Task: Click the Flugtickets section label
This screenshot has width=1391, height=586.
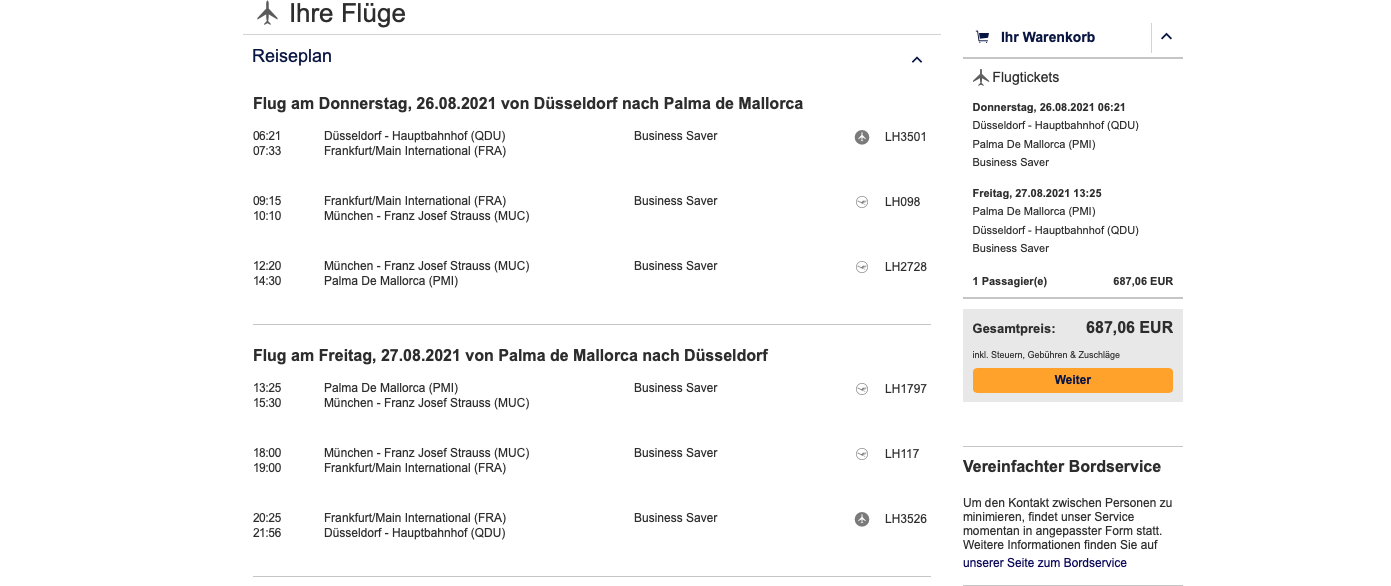Action: [1025, 77]
